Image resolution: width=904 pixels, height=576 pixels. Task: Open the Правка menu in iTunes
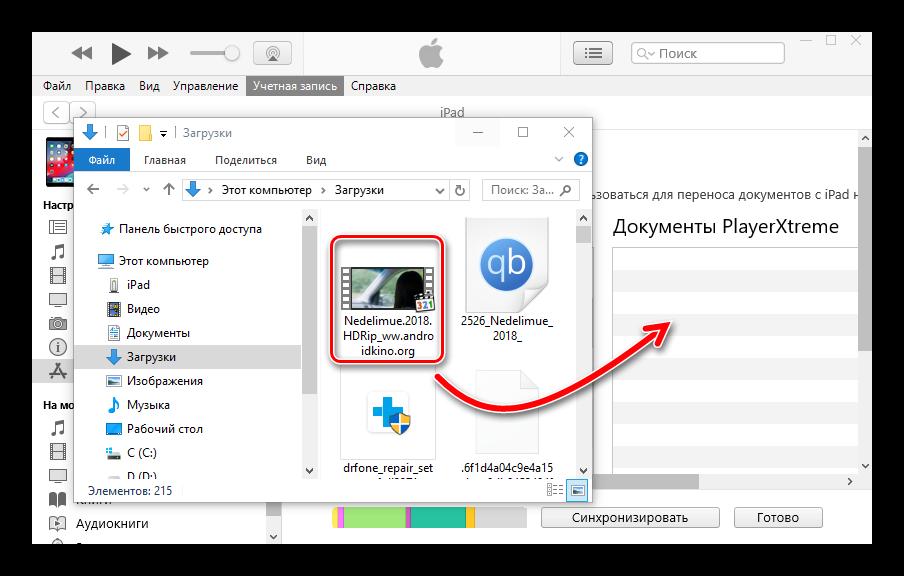click(x=105, y=86)
